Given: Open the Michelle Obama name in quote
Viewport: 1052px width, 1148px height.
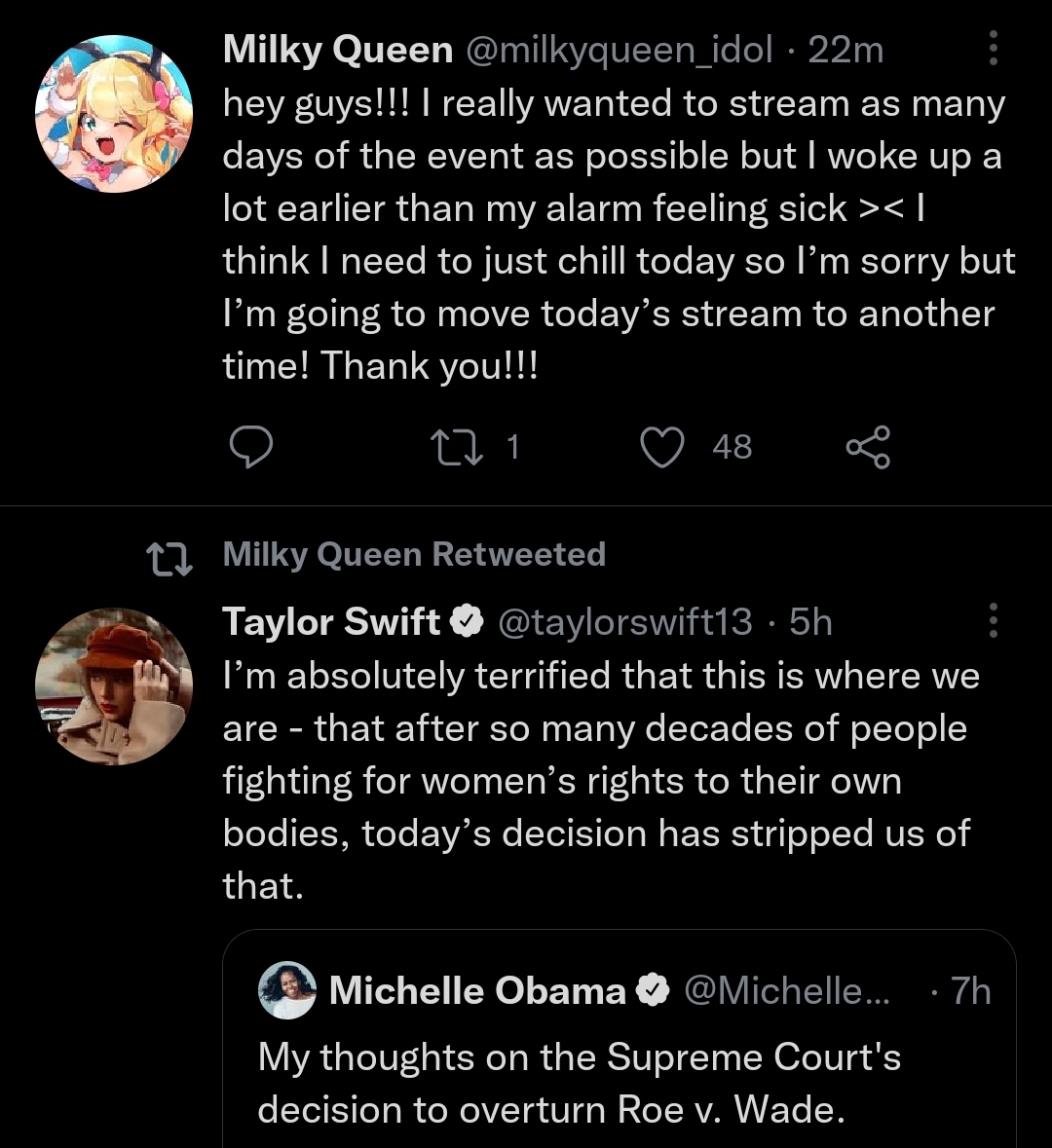Looking at the screenshot, I should [x=477, y=991].
